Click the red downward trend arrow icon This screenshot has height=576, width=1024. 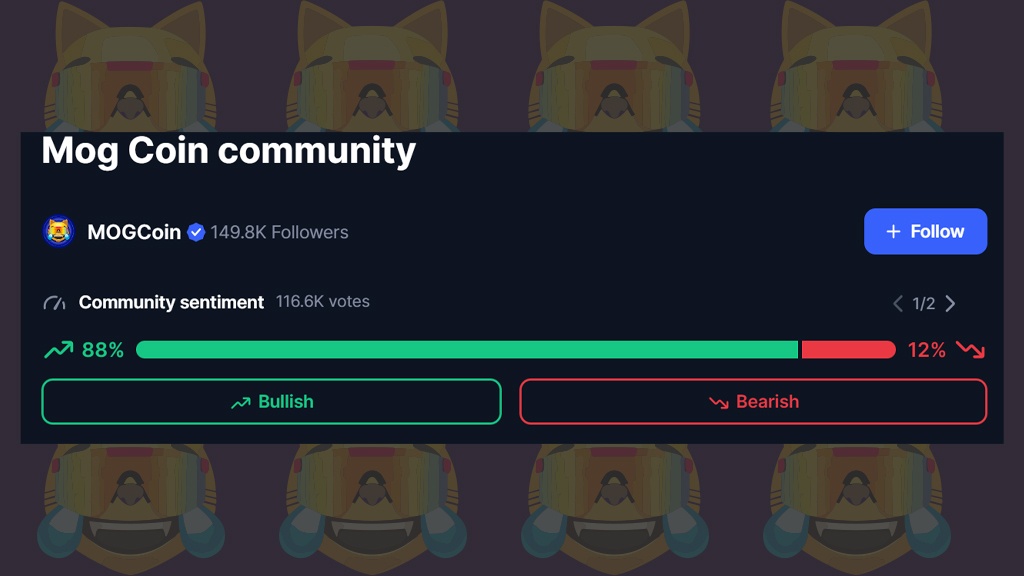point(970,350)
